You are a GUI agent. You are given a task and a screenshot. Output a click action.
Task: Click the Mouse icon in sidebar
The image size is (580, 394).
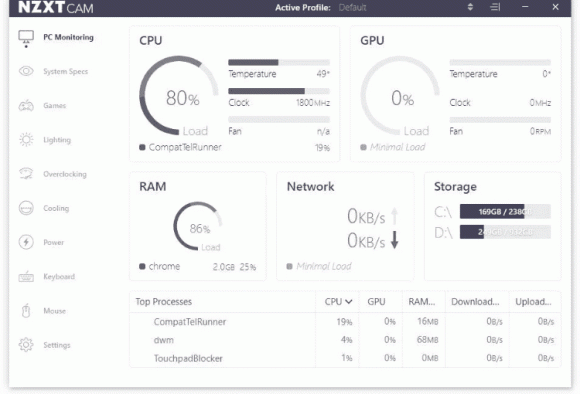[x=26, y=311]
